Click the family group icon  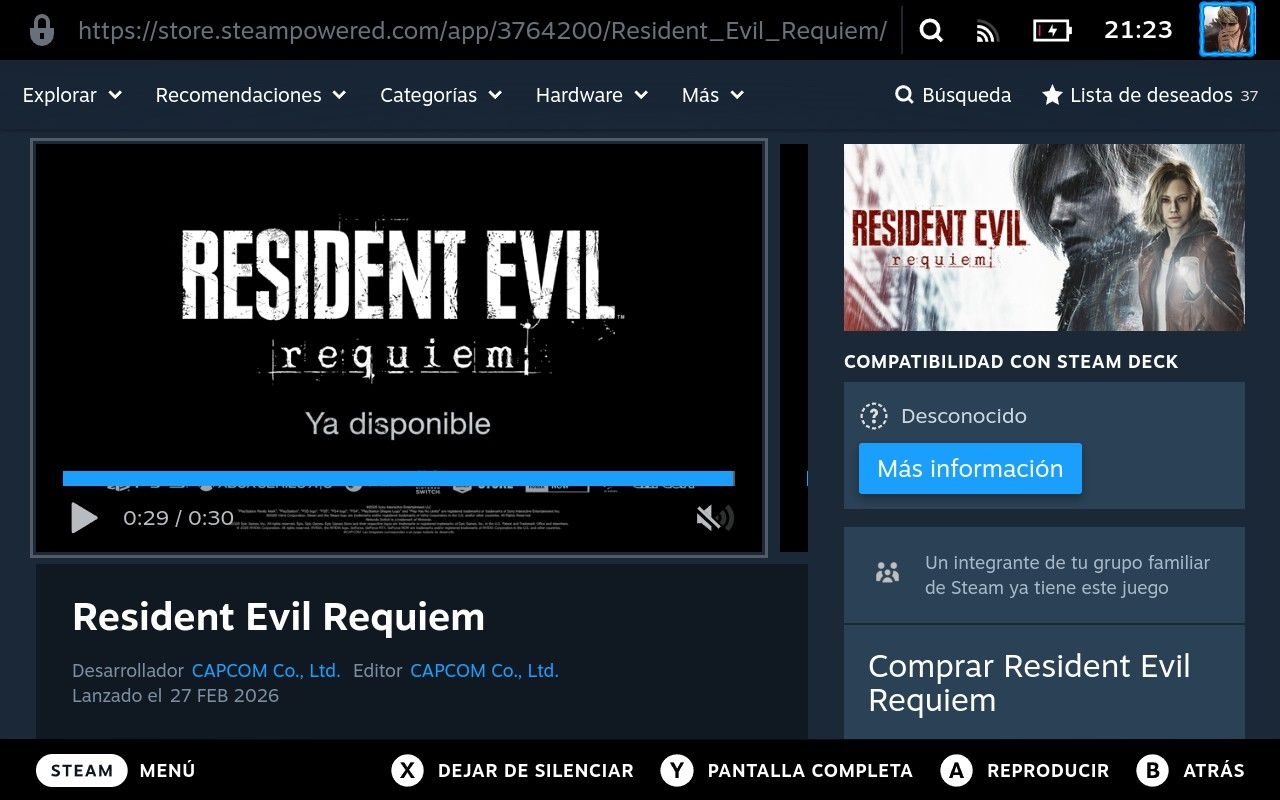887,573
